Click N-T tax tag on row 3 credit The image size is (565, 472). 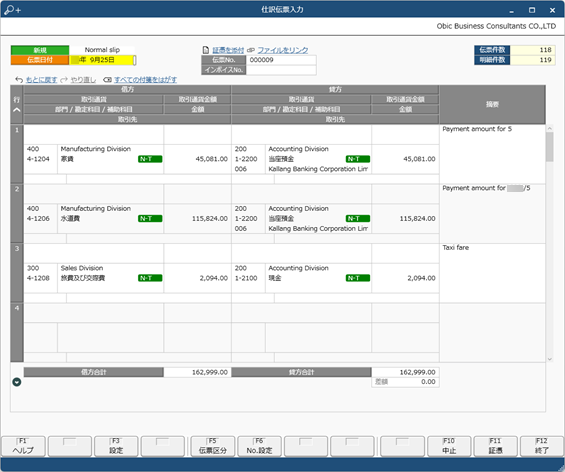(358, 278)
